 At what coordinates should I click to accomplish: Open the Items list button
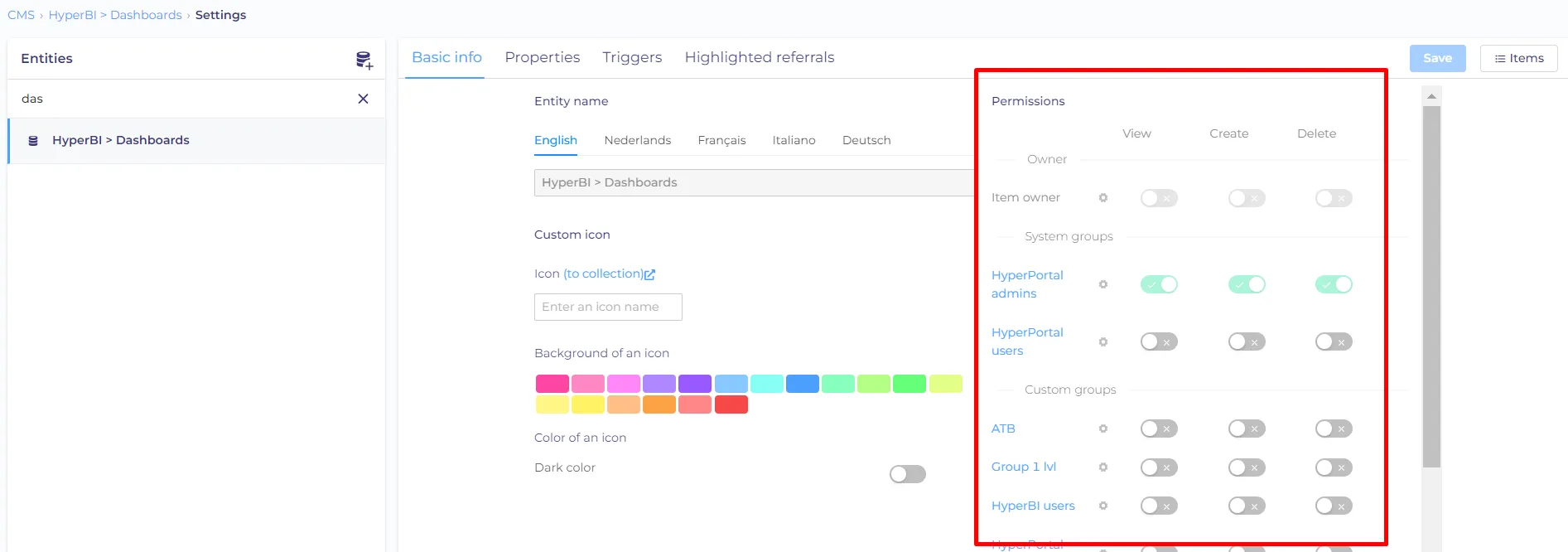(x=1519, y=58)
